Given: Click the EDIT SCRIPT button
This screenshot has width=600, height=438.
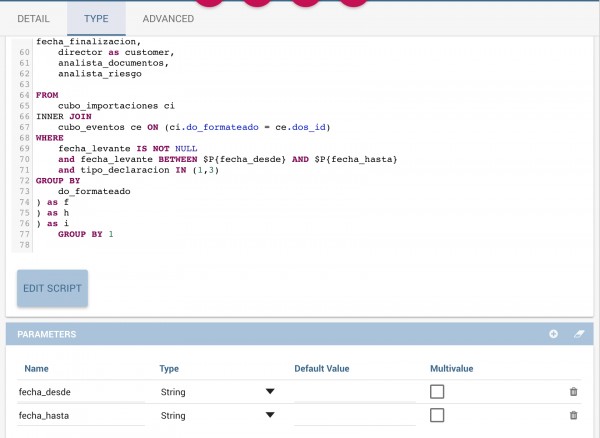Looking at the screenshot, I should 52,288.
